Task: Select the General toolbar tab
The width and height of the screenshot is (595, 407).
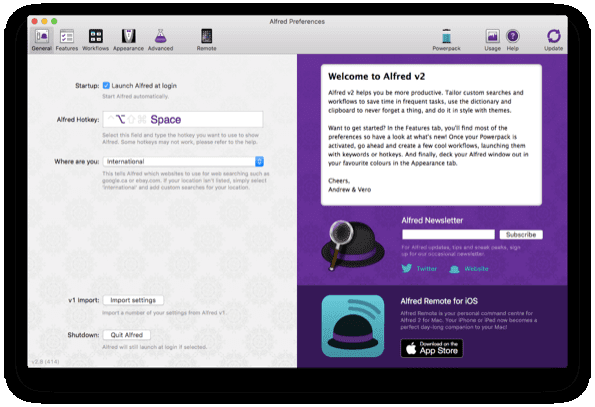Action: 42,40
